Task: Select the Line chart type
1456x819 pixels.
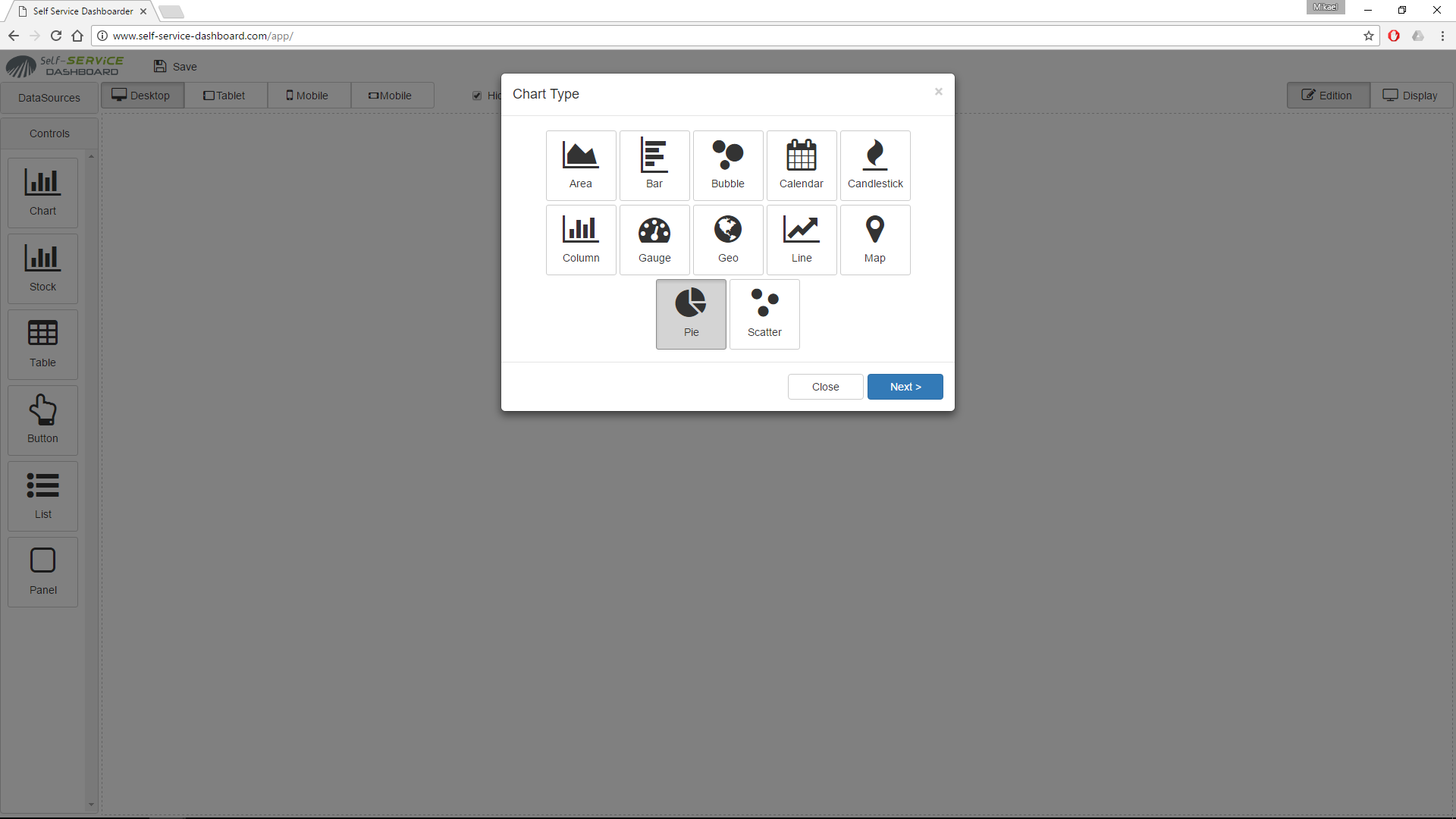Action: tap(801, 239)
